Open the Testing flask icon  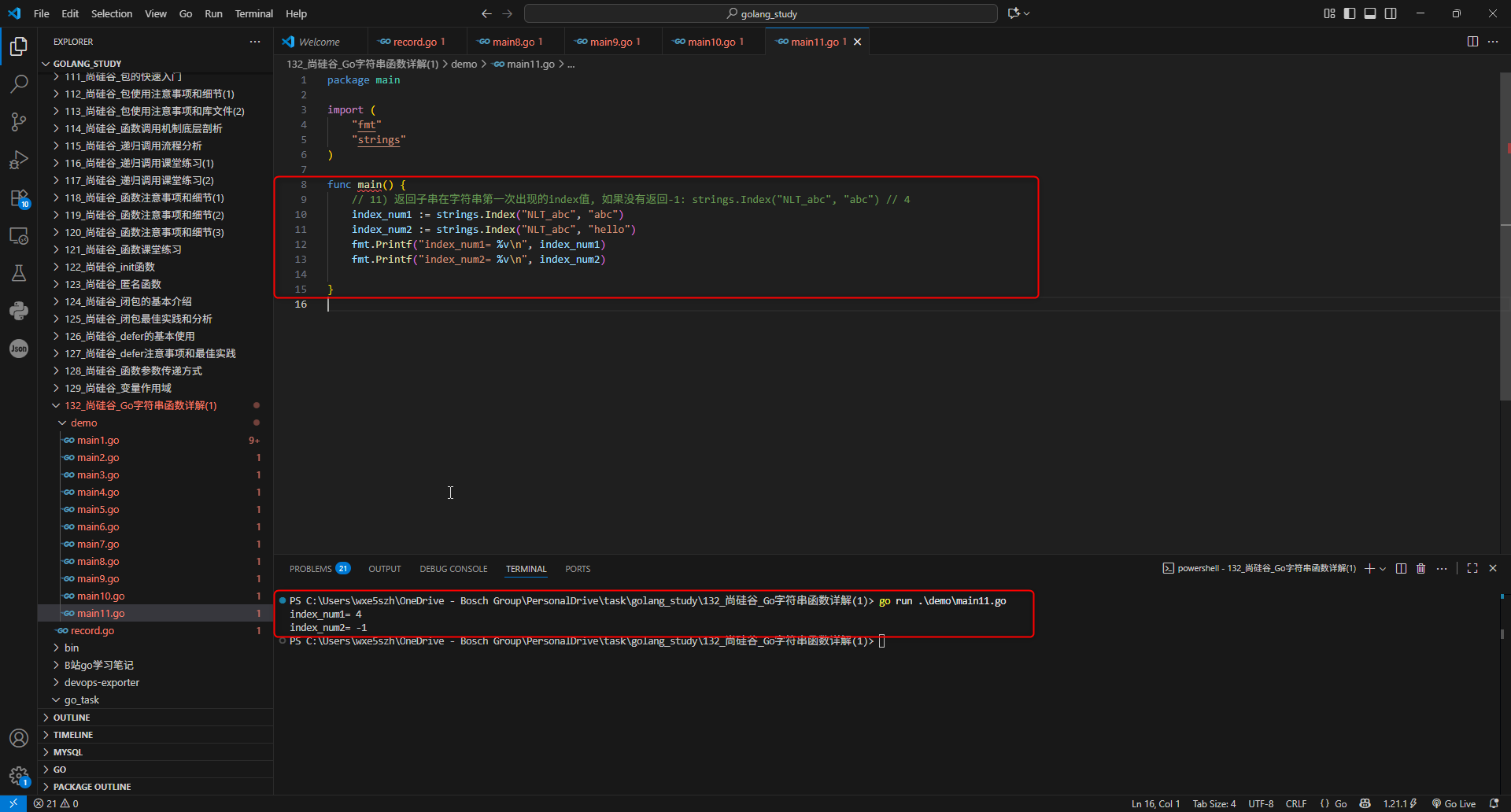(x=19, y=273)
